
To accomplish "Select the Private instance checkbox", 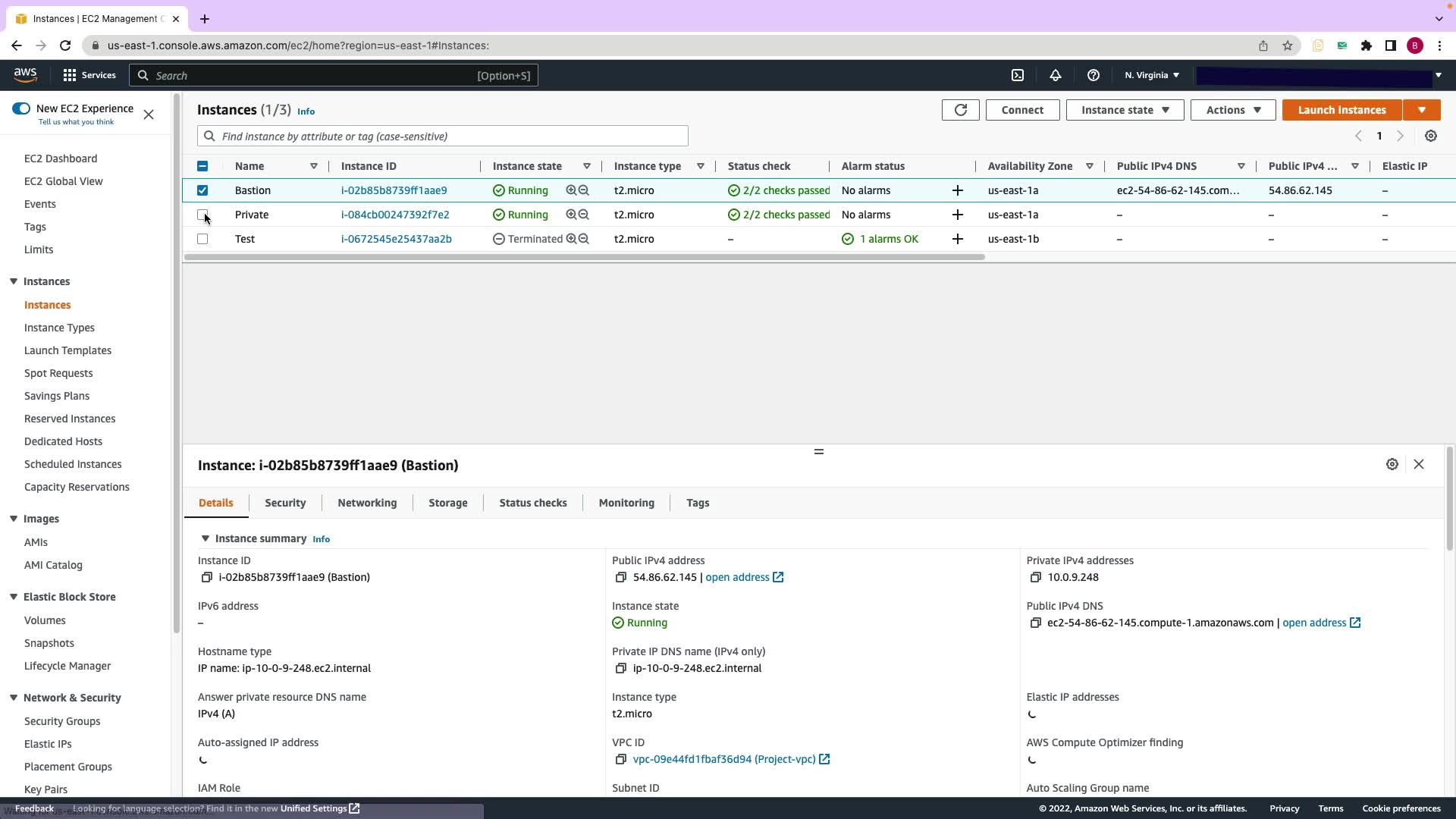I will point(202,215).
